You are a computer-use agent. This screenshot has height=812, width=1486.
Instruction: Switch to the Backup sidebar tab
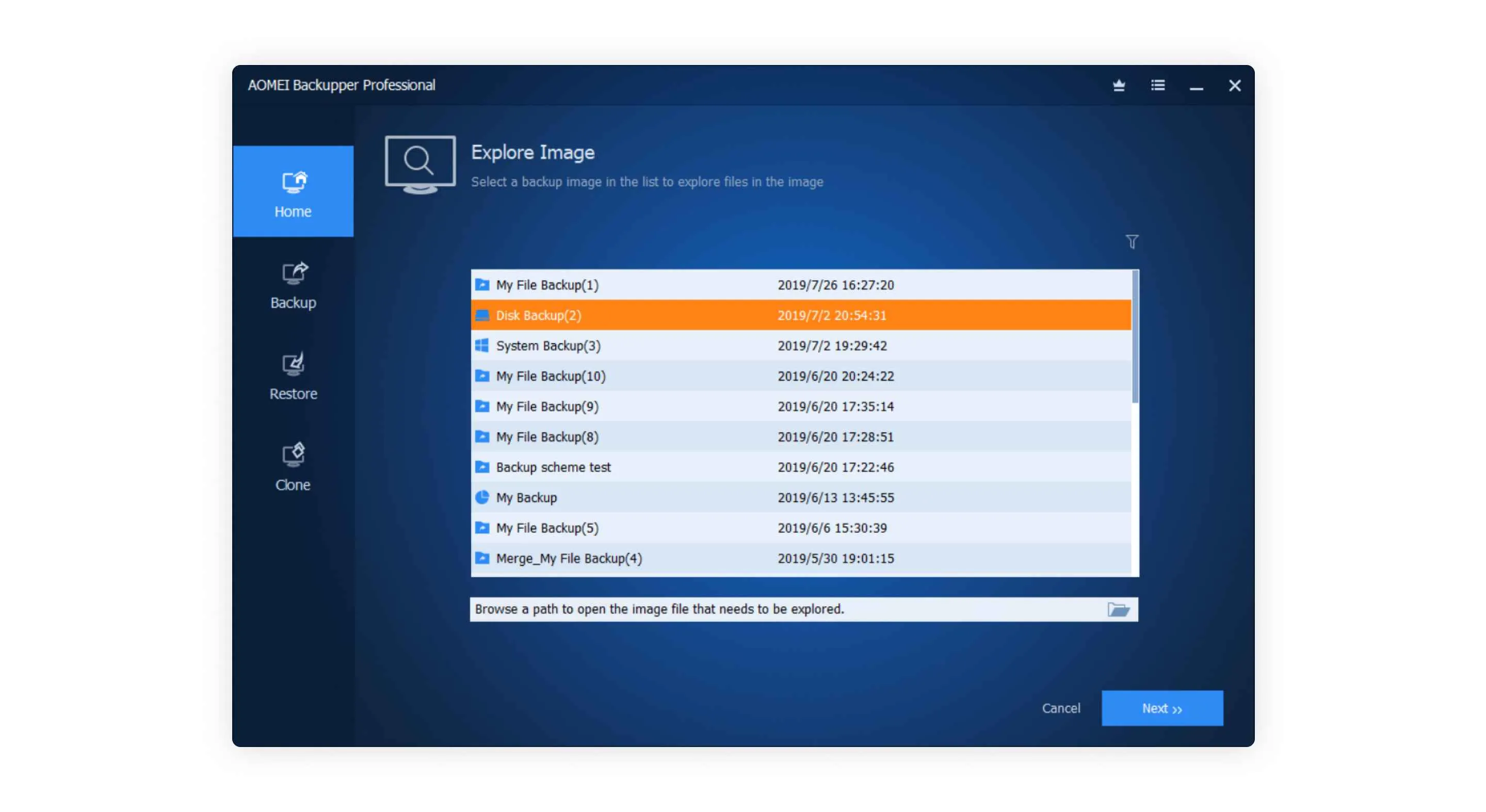[x=293, y=285]
